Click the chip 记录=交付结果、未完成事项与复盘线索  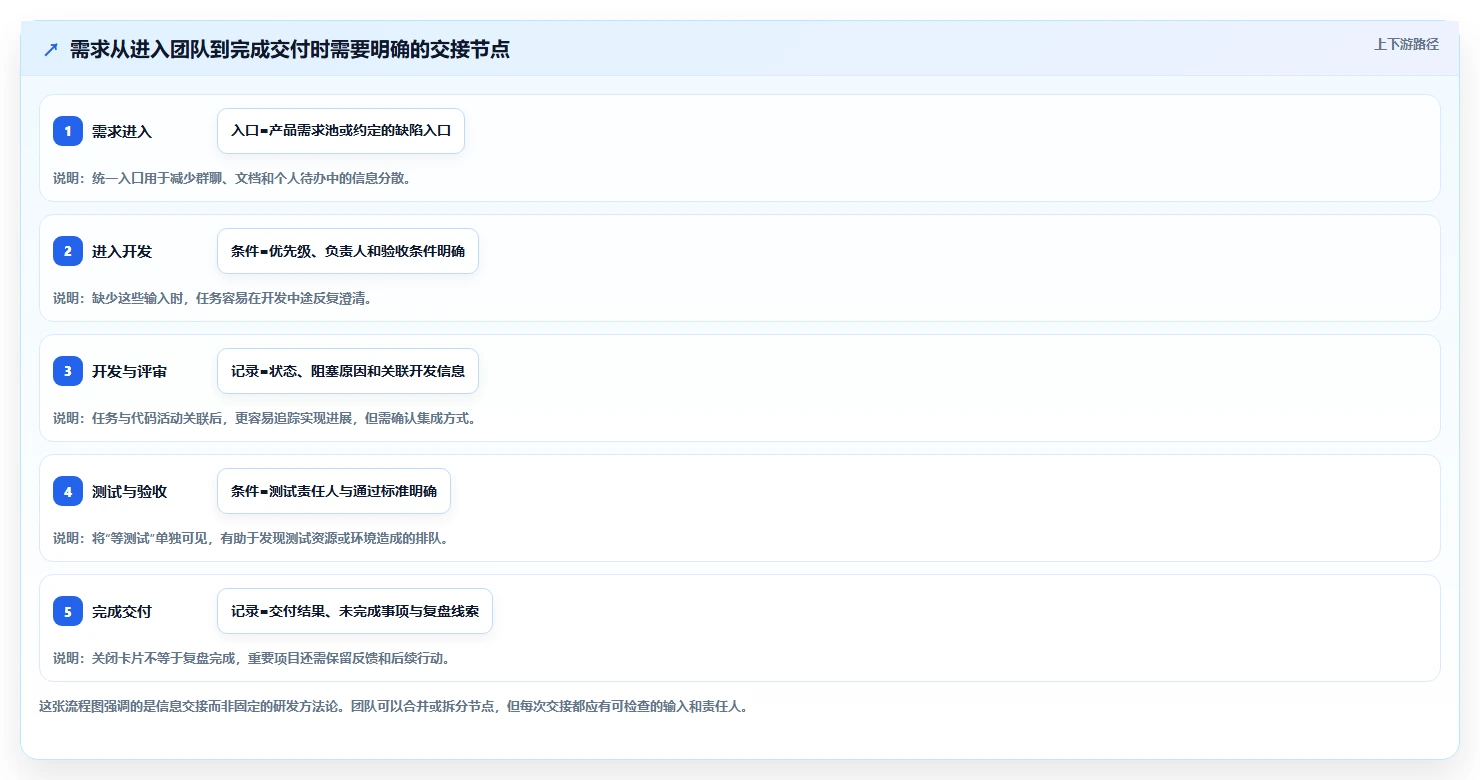[355, 611]
